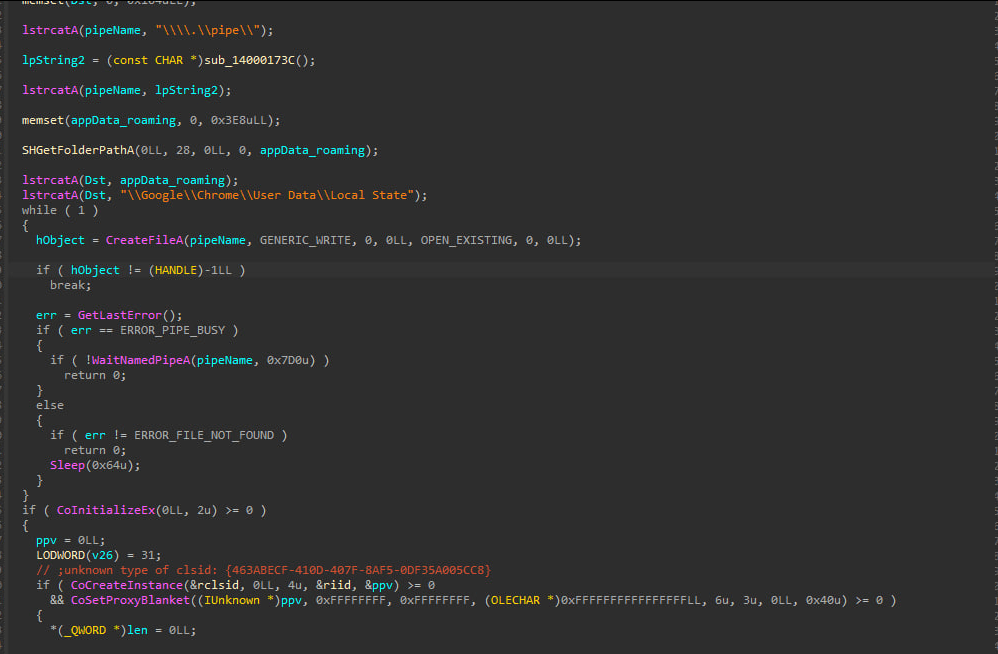
Task: Click the while ( 1 ) statement
Action: 60,210
